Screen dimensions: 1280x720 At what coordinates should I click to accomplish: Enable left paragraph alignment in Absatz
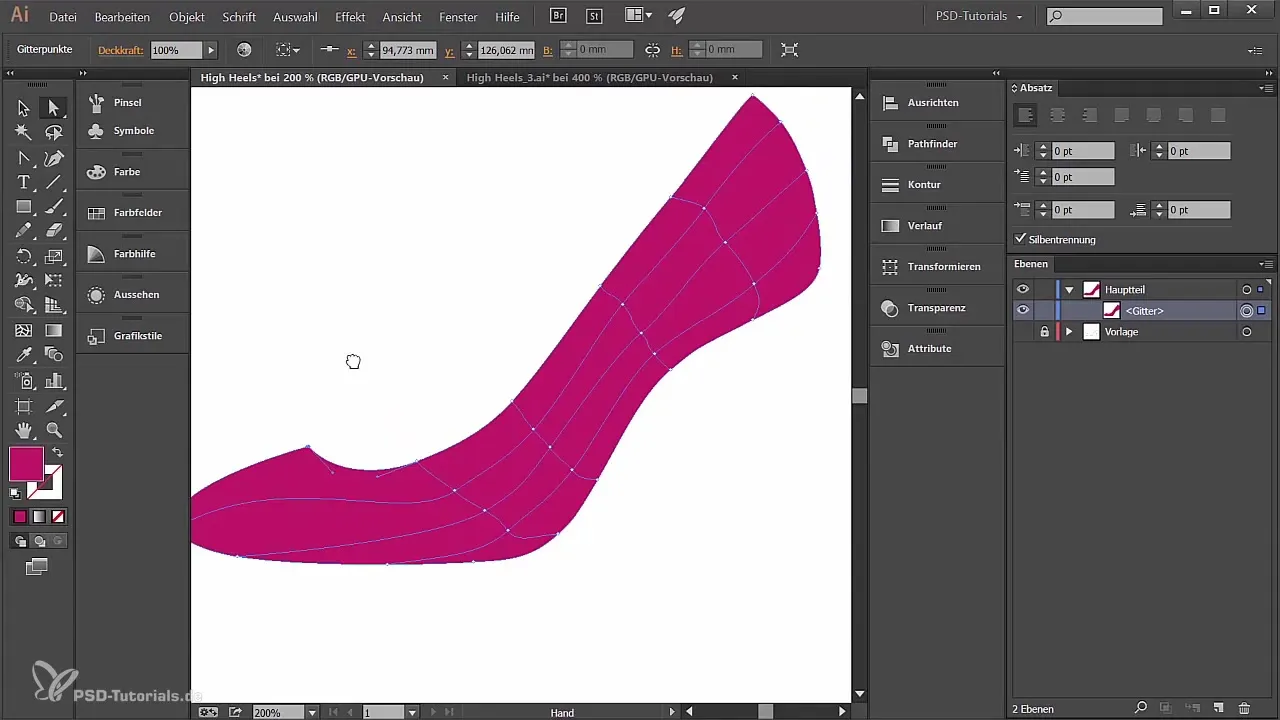coord(1025,115)
